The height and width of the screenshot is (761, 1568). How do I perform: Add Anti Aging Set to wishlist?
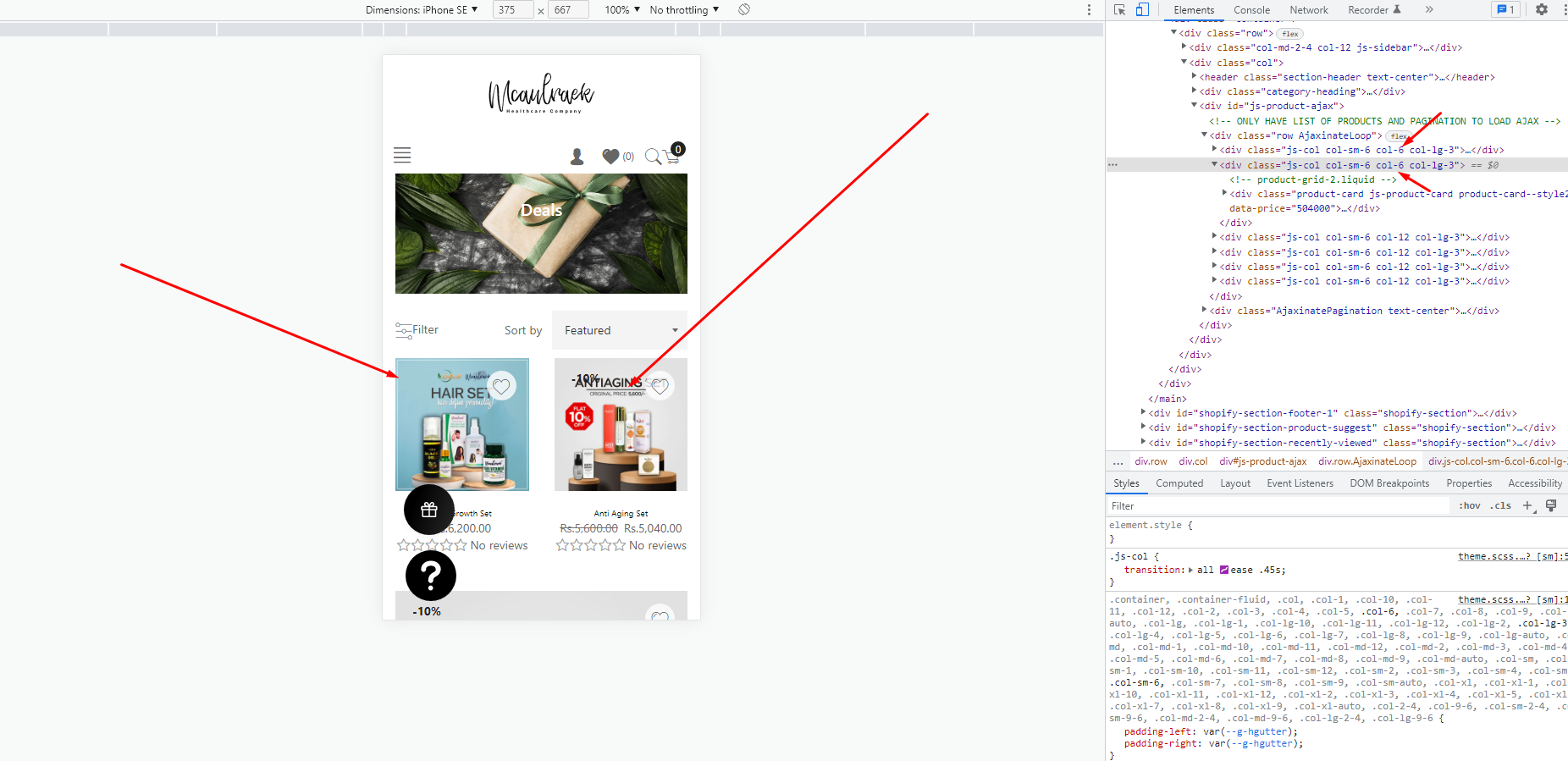pos(660,386)
